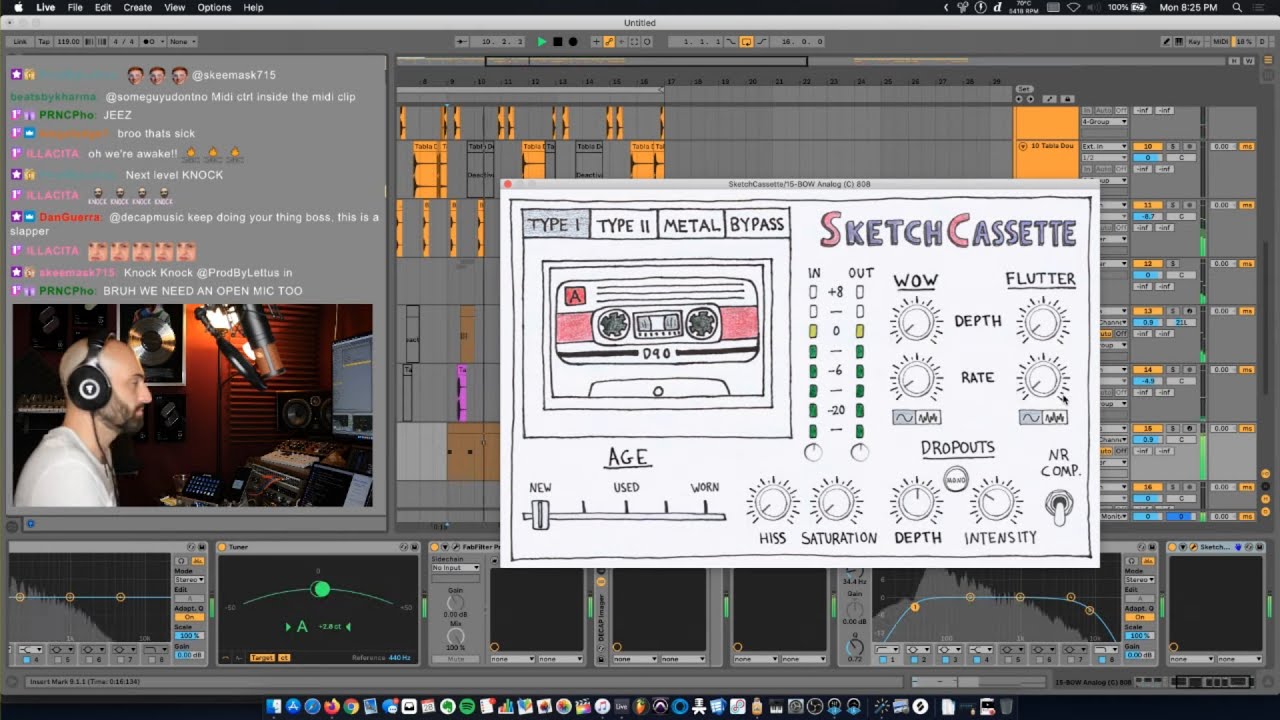Image resolution: width=1280 pixels, height=720 pixels.
Task: Click the IN level trim knob
Action: pos(813,453)
